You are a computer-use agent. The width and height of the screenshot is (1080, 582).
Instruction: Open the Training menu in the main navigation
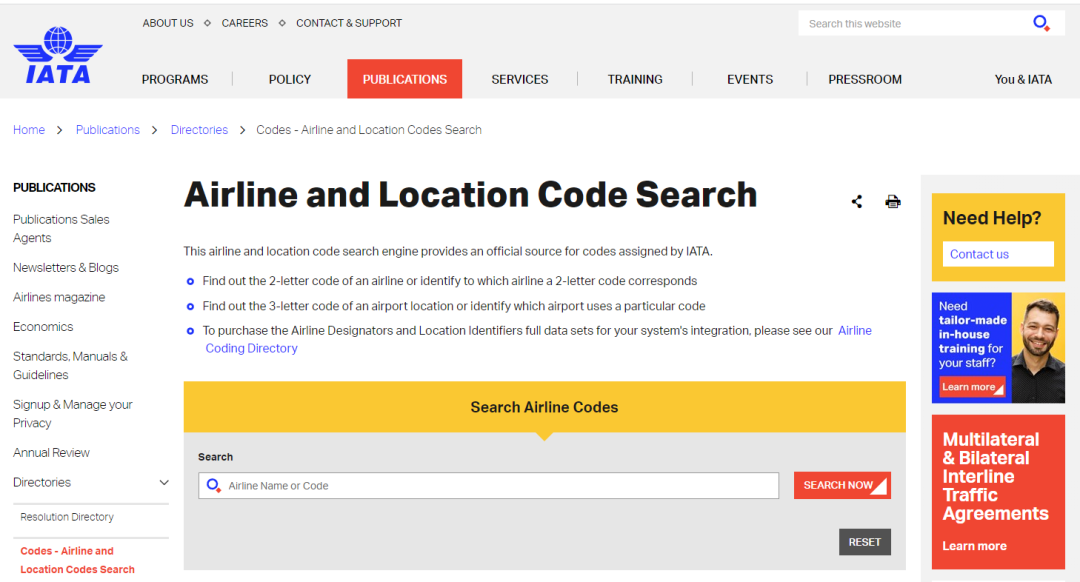coord(635,79)
